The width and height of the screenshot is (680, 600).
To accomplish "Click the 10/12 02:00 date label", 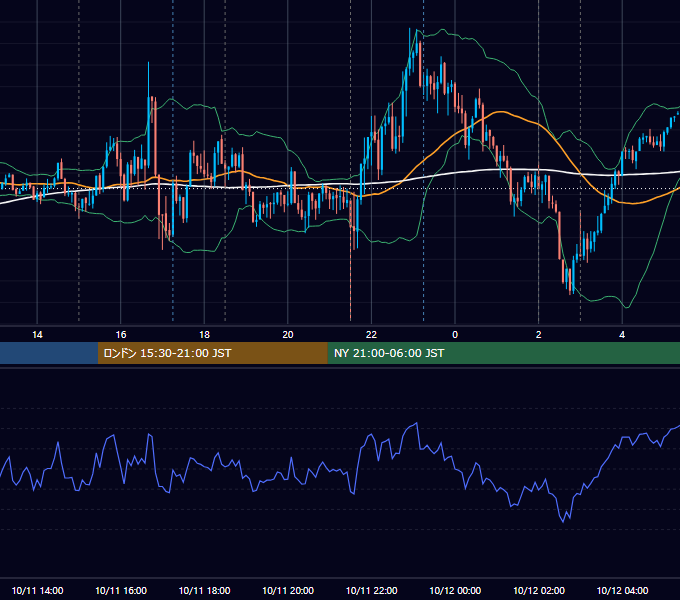I will pyautogui.click(x=539, y=590).
